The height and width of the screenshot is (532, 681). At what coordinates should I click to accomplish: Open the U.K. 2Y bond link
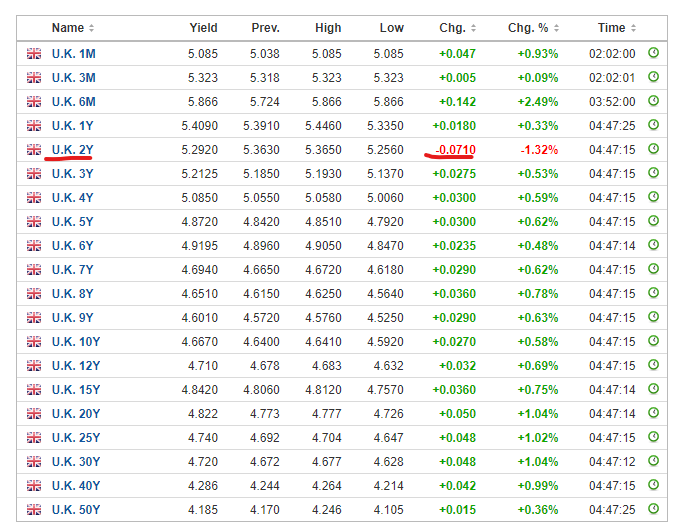pyautogui.click(x=73, y=150)
